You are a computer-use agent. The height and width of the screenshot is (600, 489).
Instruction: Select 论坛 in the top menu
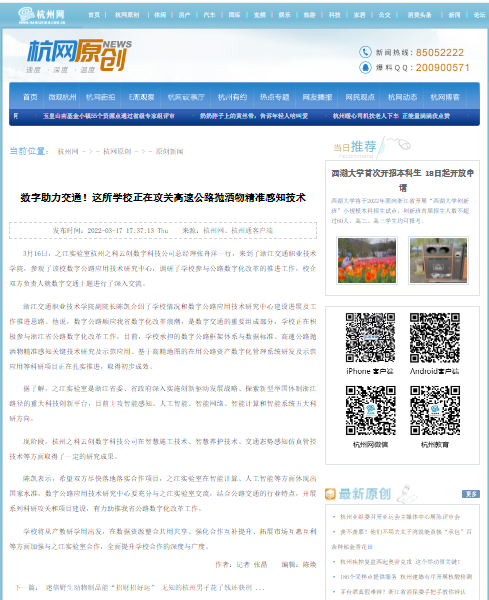coord(479,15)
